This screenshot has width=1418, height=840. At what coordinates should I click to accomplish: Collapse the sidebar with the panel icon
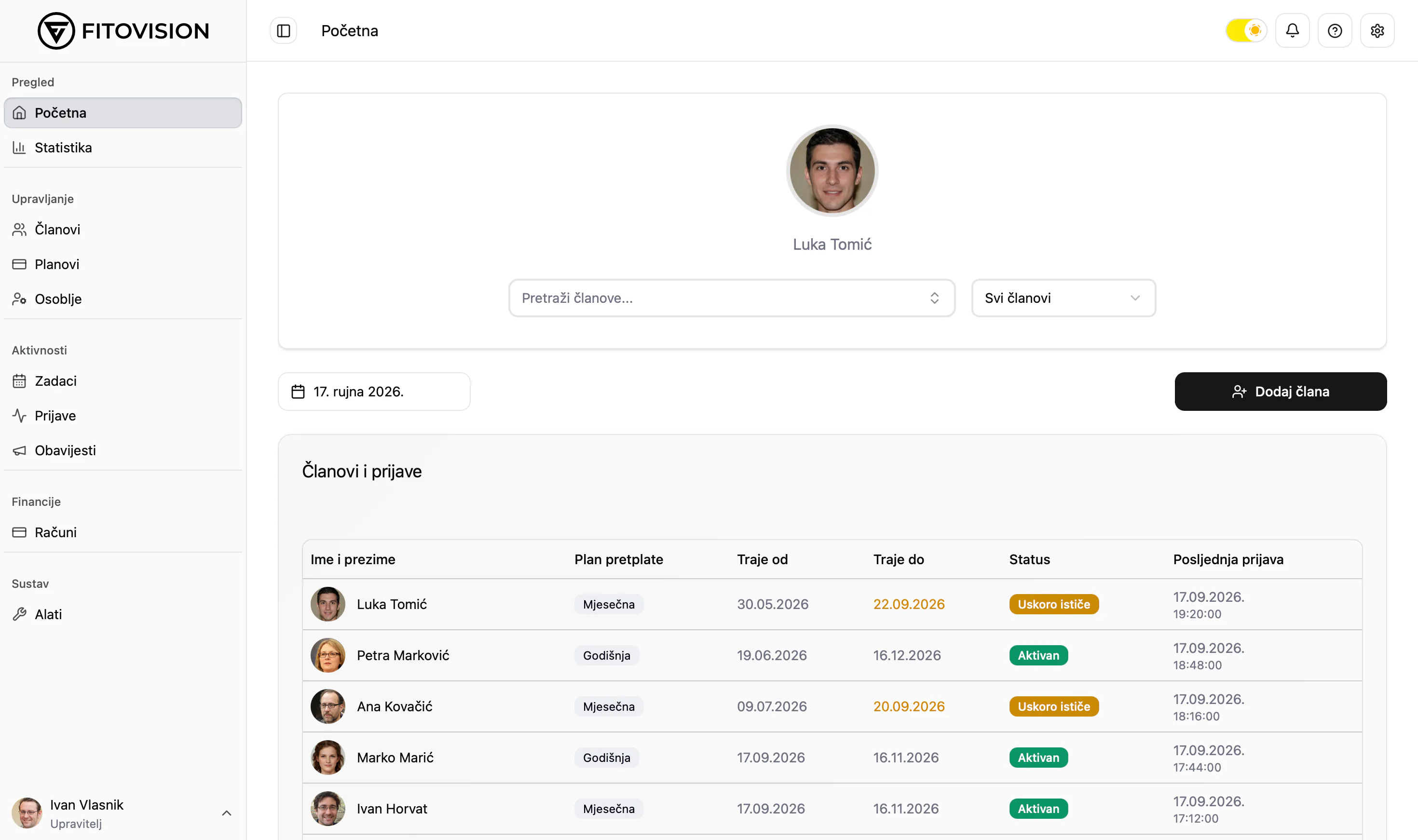(x=284, y=30)
